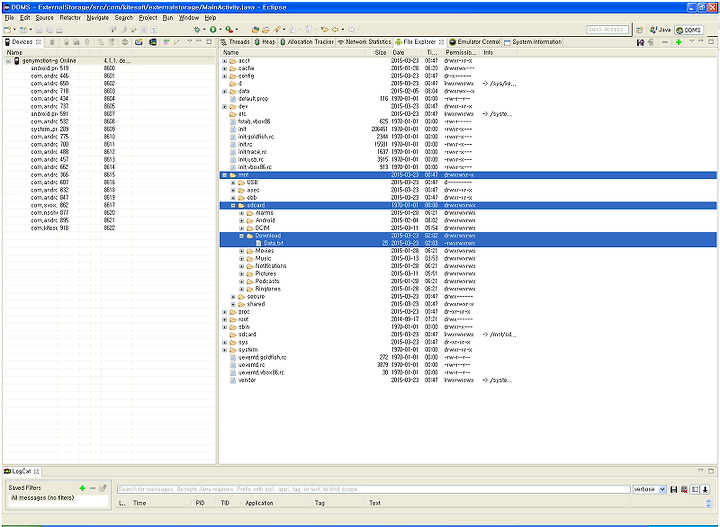This screenshot has height=527, width=720.
Task: Switch to the Emulator Control tab
Action: [475, 42]
